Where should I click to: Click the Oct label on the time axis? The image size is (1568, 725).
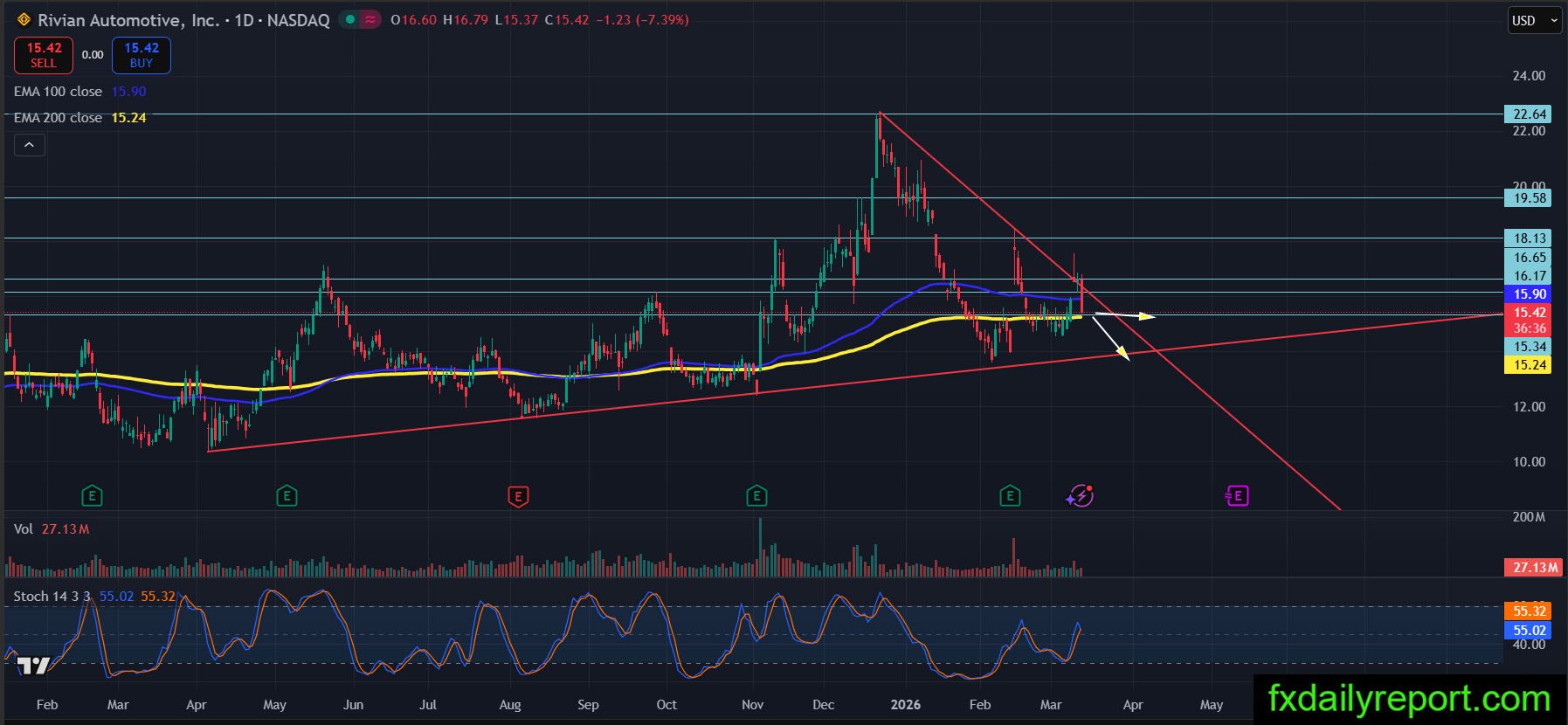tap(667, 705)
